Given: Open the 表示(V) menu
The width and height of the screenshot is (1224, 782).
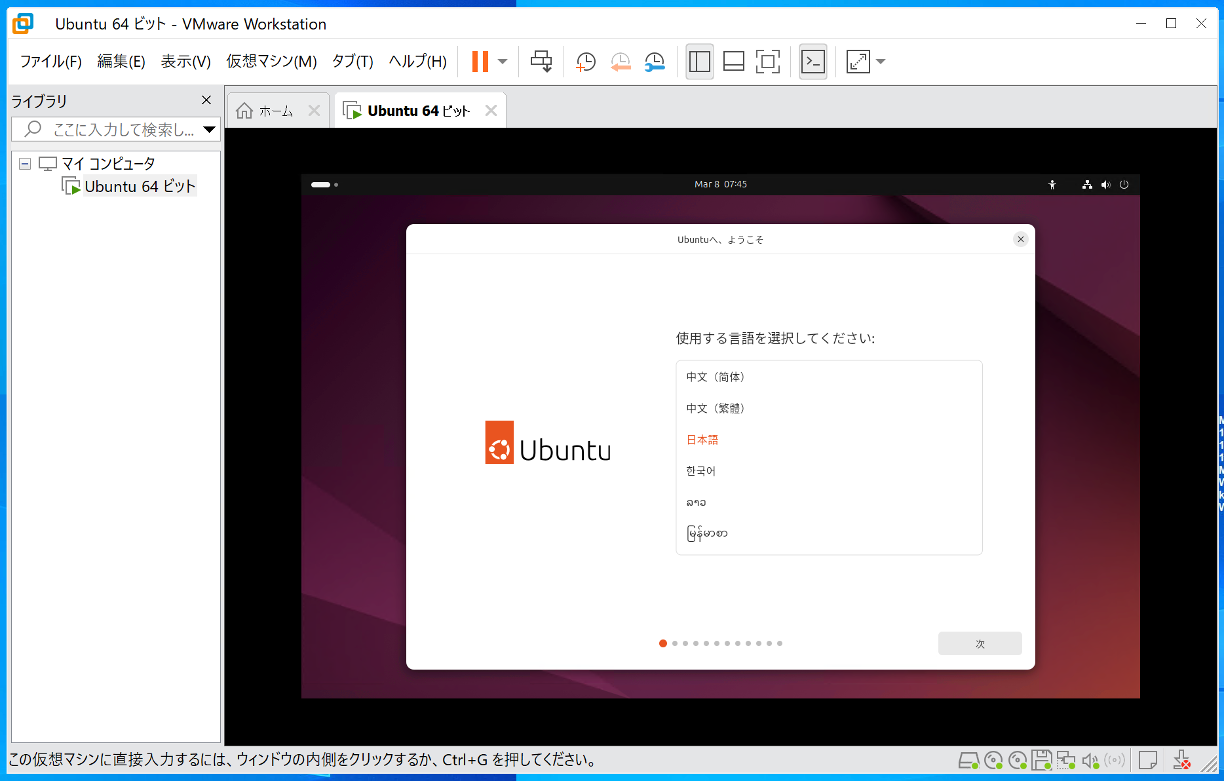Looking at the screenshot, I should pyautogui.click(x=186, y=61).
